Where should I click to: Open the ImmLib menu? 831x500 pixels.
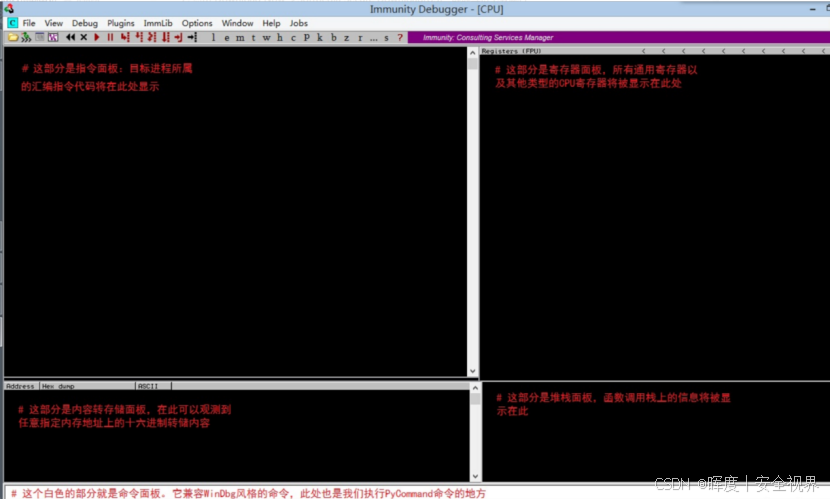[x=158, y=23]
